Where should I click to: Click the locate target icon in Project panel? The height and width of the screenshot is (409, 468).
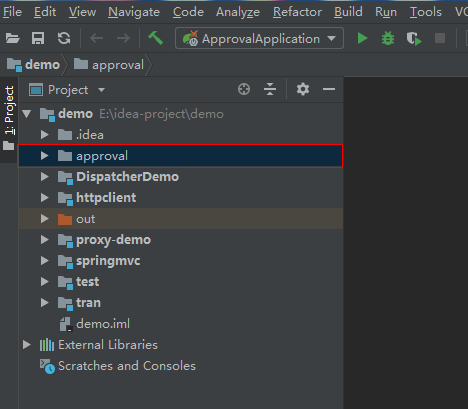(244, 89)
